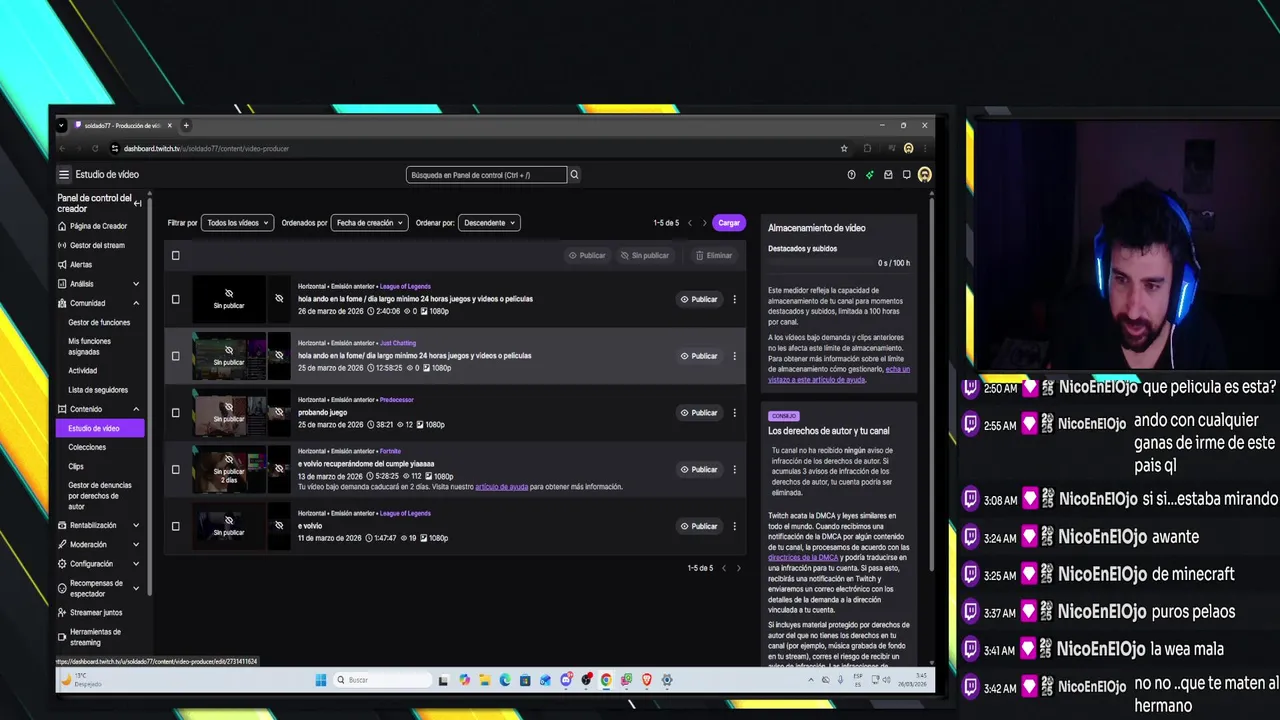
Task: Toggle visibility icon beside probando juego thumbnail
Action: click(279, 412)
